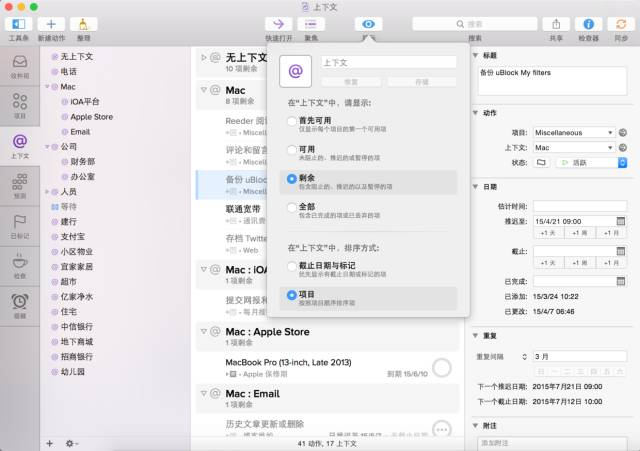This screenshot has height=451, width=640.
Task: Toggle the View eye icon
Action: 368,24
